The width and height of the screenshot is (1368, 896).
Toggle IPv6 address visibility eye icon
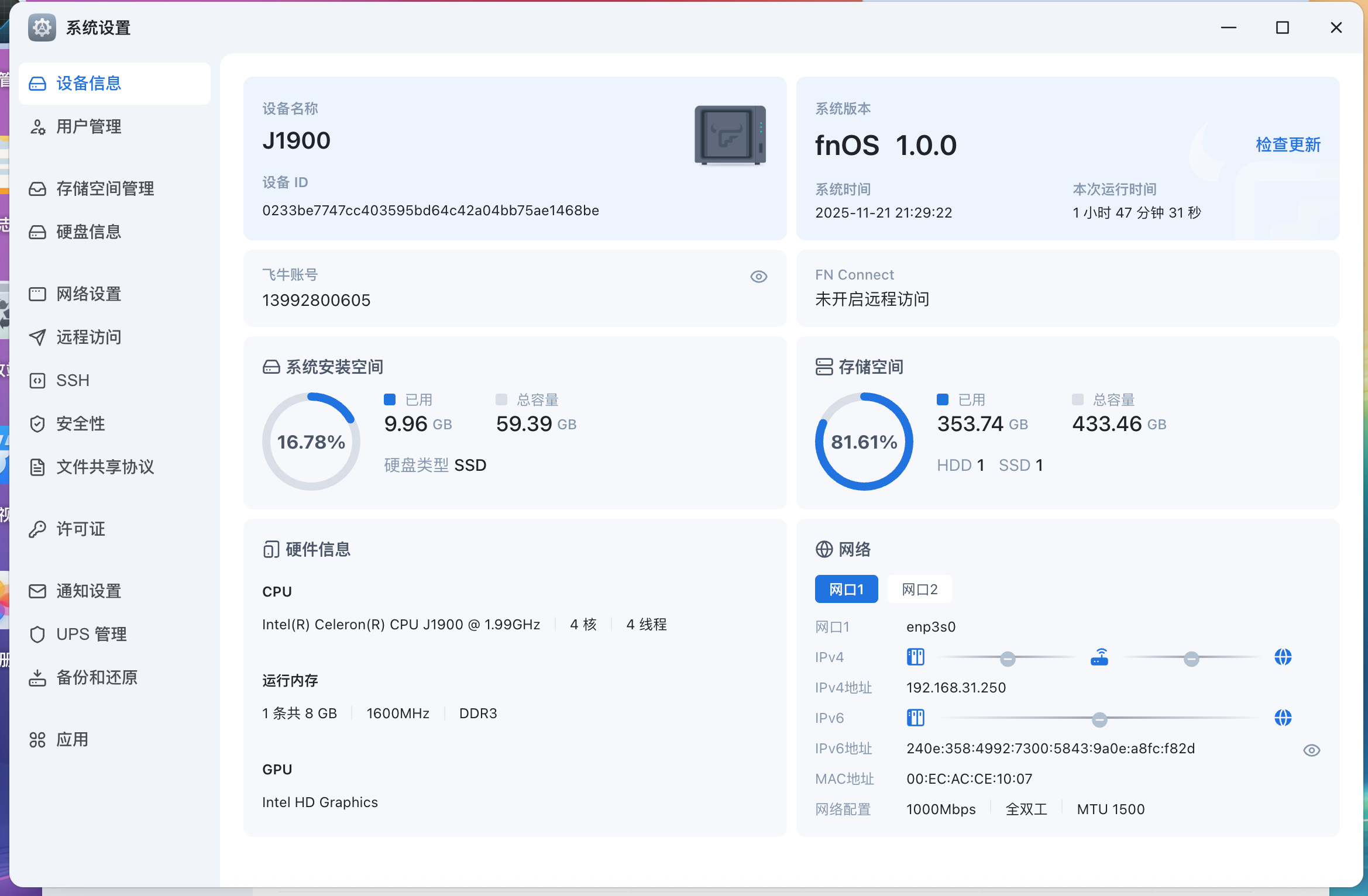(x=1311, y=750)
